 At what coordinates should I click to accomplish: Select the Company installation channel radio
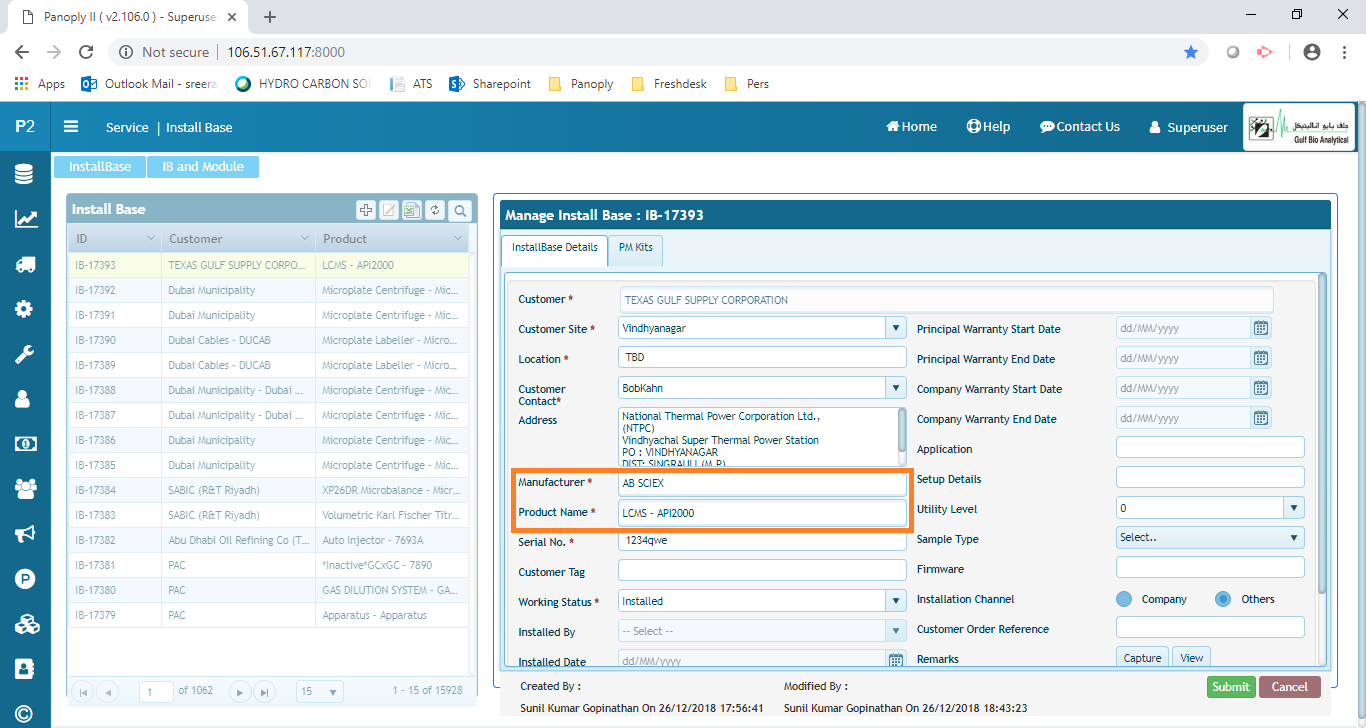tap(1124, 599)
